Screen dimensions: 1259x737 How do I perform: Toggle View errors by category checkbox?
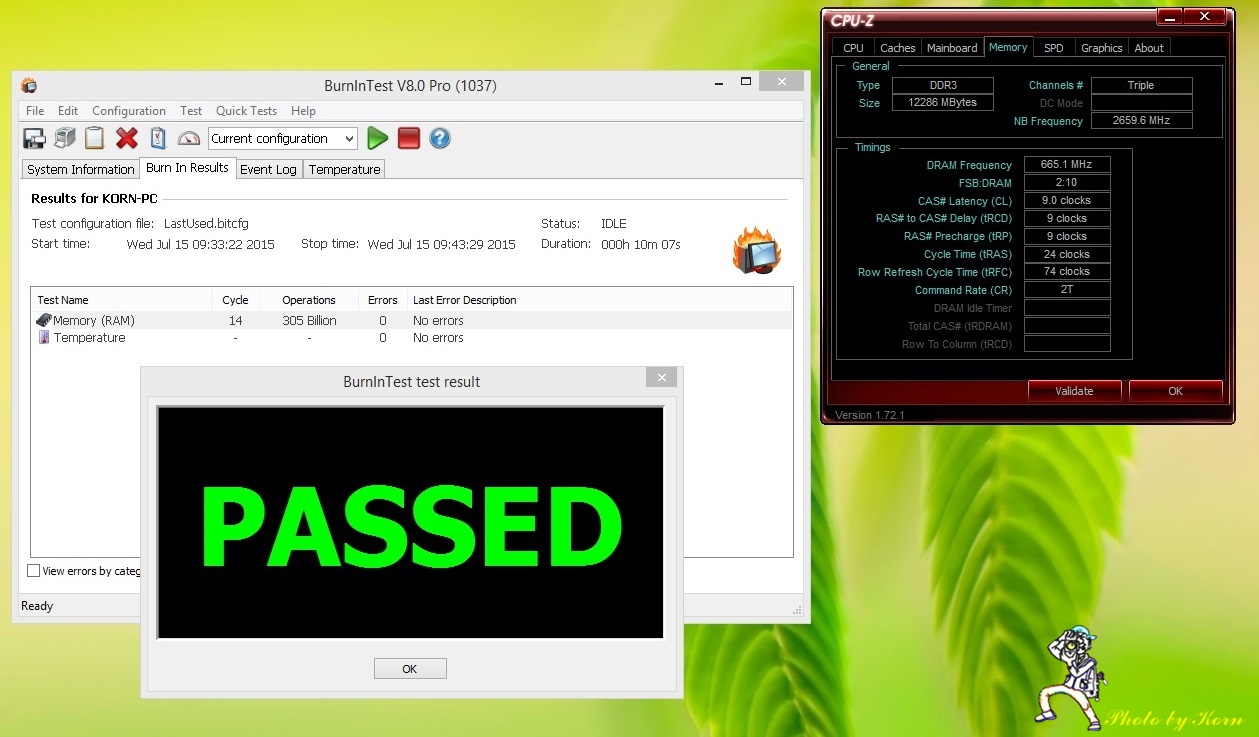point(34,571)
